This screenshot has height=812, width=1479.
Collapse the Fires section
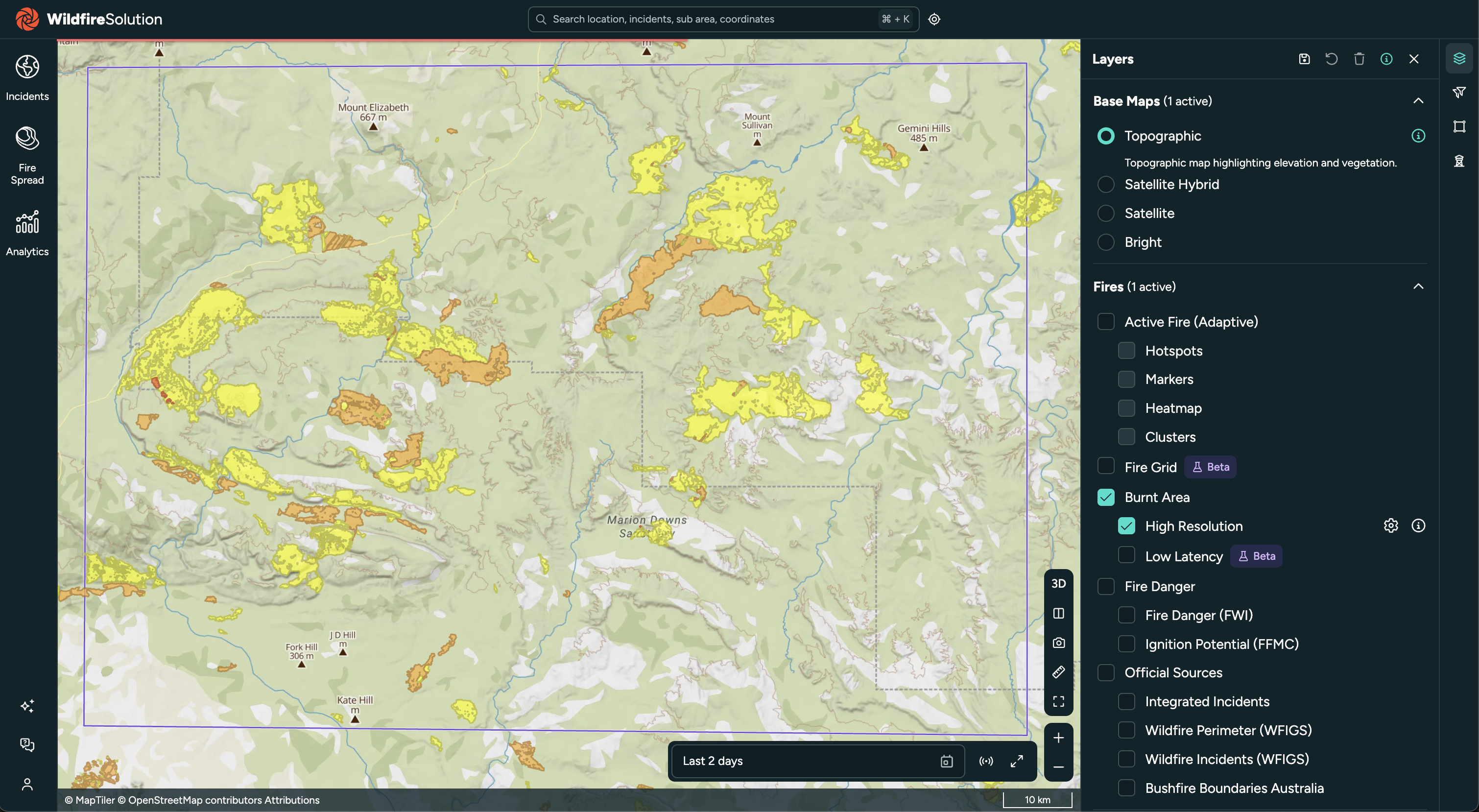[1418, 287]
